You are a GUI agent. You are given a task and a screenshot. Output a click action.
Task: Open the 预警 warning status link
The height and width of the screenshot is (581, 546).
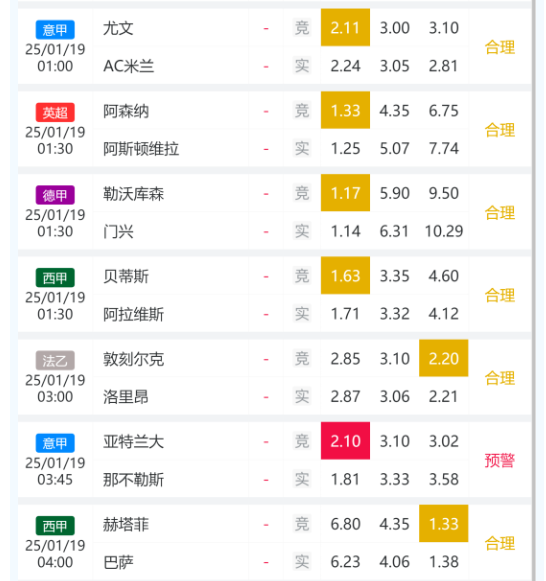tap(500, 461)
